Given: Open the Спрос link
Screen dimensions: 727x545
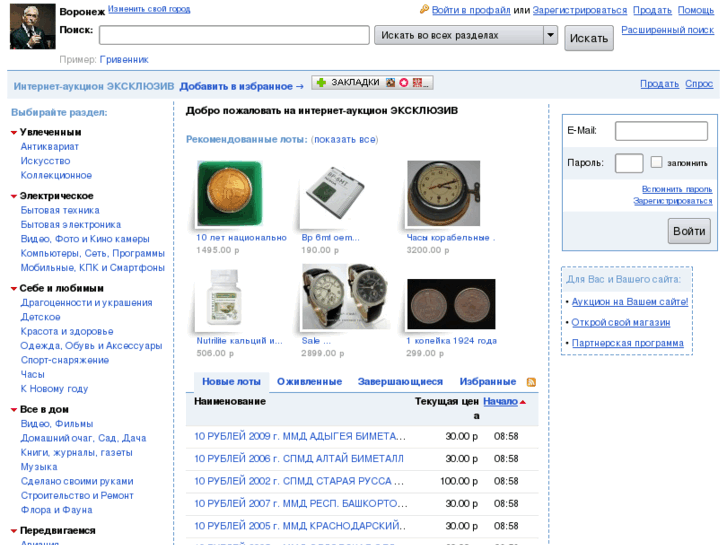Looking at the screenshot, I should (699, 84).
